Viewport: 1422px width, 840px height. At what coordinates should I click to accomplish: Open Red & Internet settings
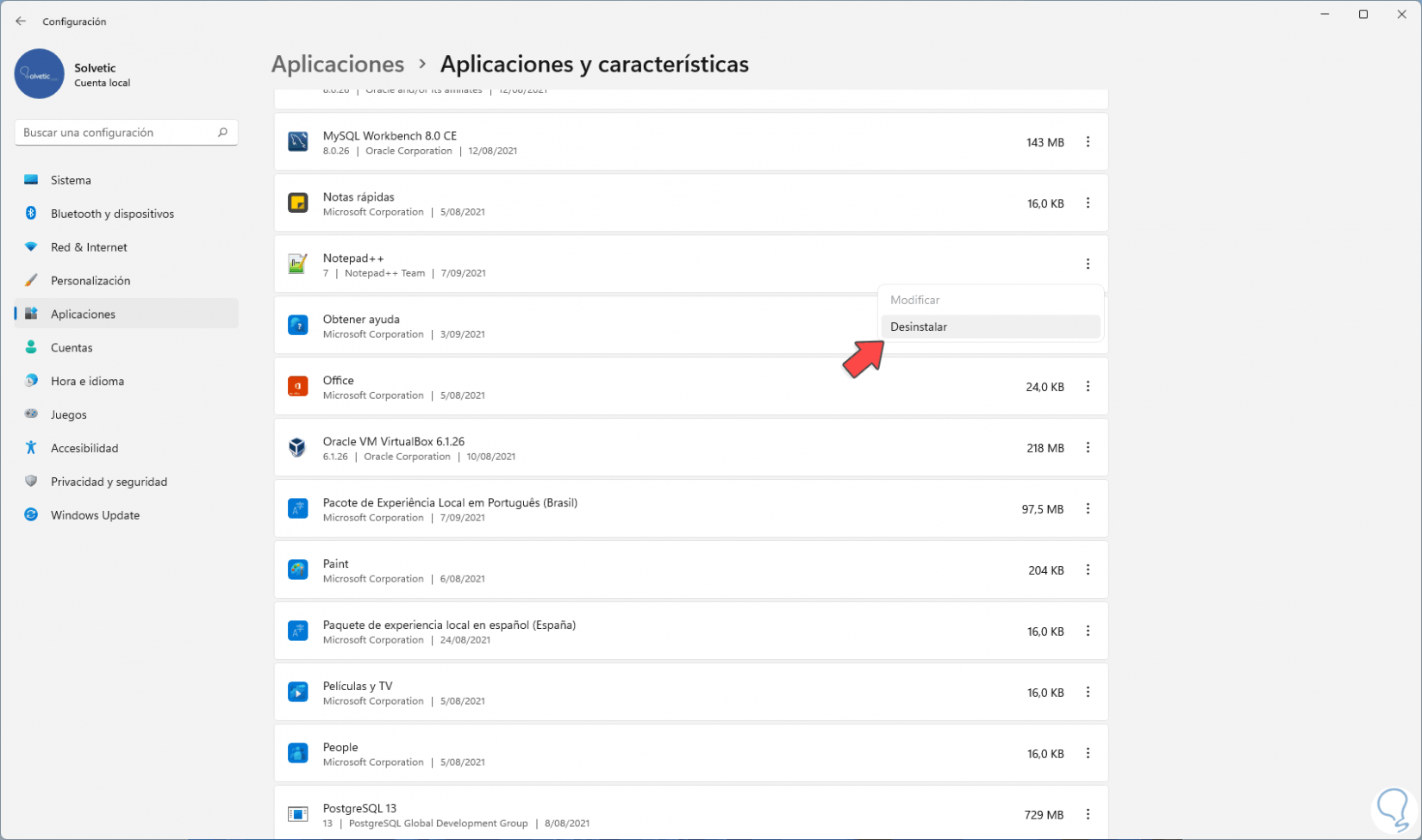[x=126, y=247]
